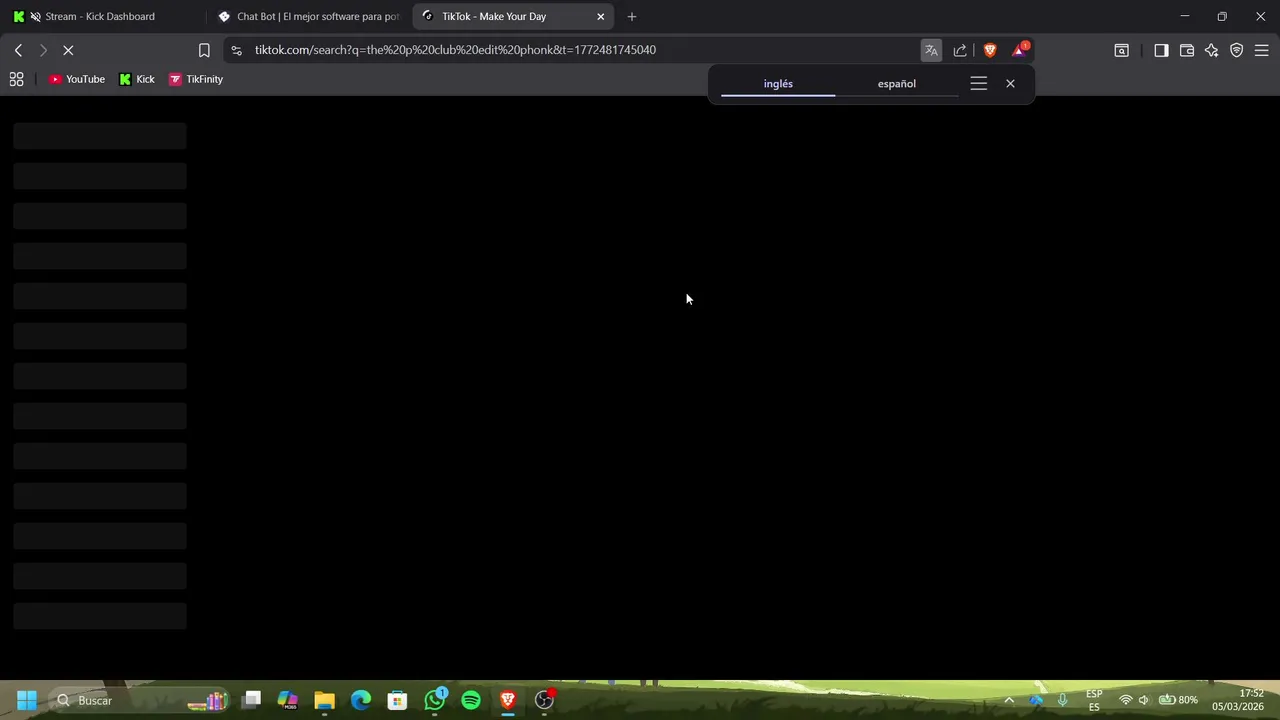This screenshot has height=720, width=1280.
Task: Stop loading the TikTok page
Action: point(68,50)
